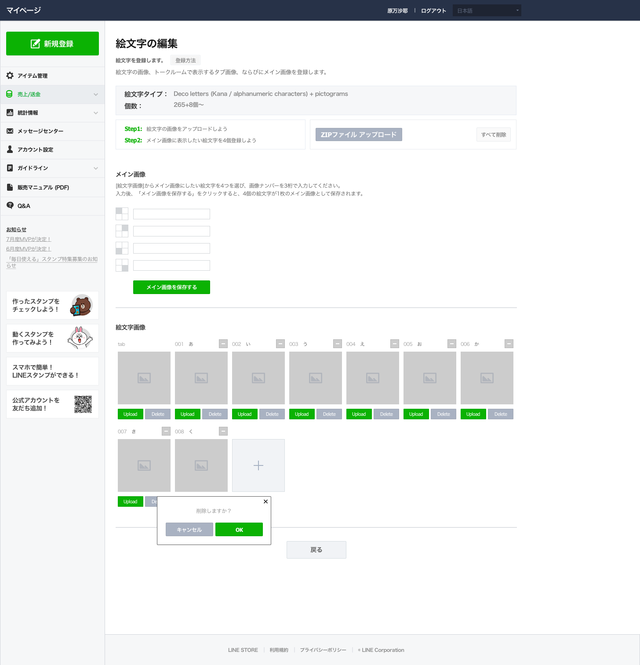Click the emoji 003 image placeholder
Screen dimensions: 640x665
coord(316,377)
